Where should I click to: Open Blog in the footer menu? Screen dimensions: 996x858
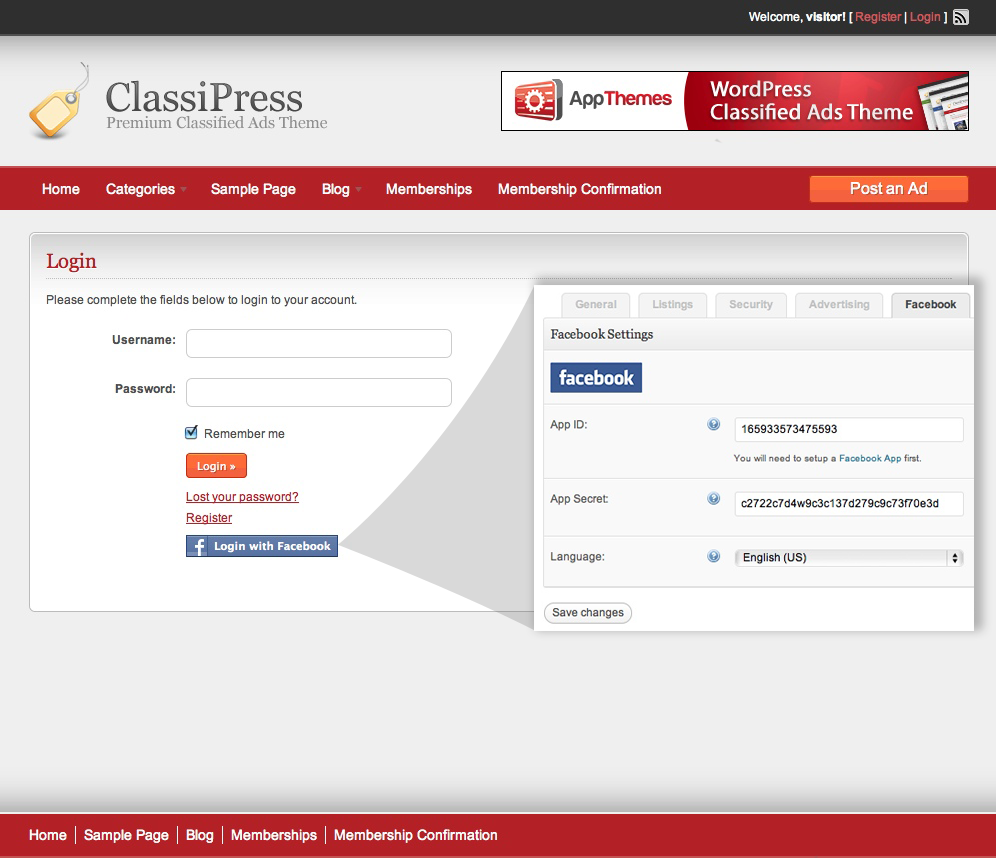pos(199,835)
